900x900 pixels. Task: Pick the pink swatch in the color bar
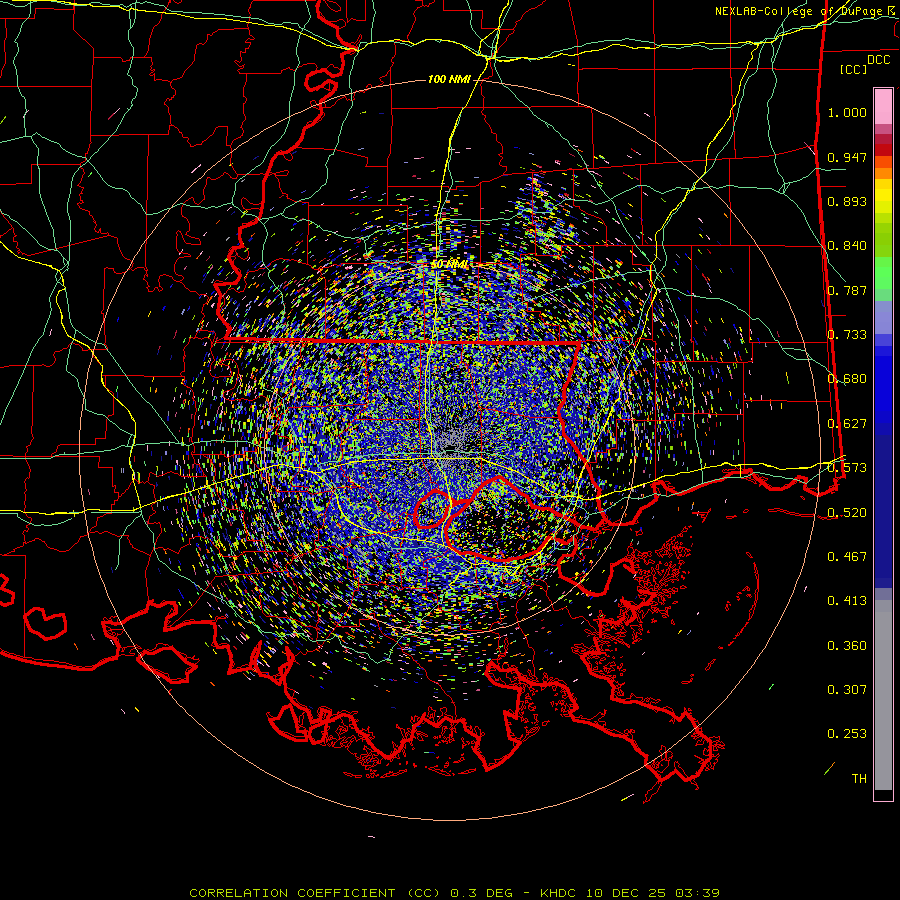[x=883, y=106]
